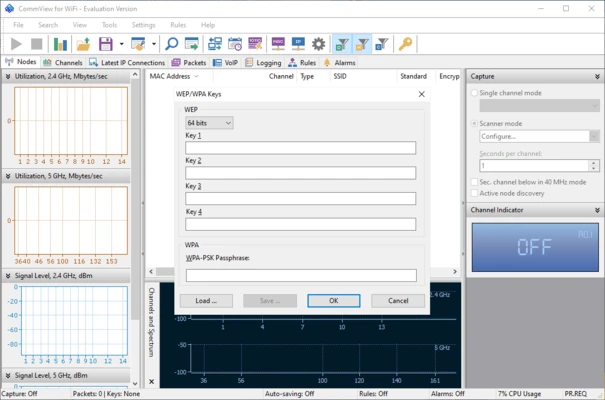605x400 pixels.
Task: Open the Help menu
Action: coord(208,25)
